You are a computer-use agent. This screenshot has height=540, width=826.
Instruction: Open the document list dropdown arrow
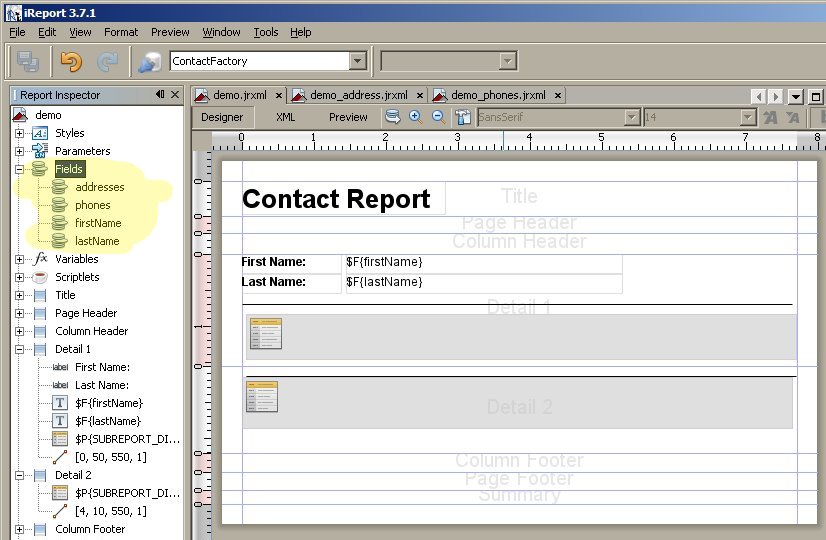795,96
